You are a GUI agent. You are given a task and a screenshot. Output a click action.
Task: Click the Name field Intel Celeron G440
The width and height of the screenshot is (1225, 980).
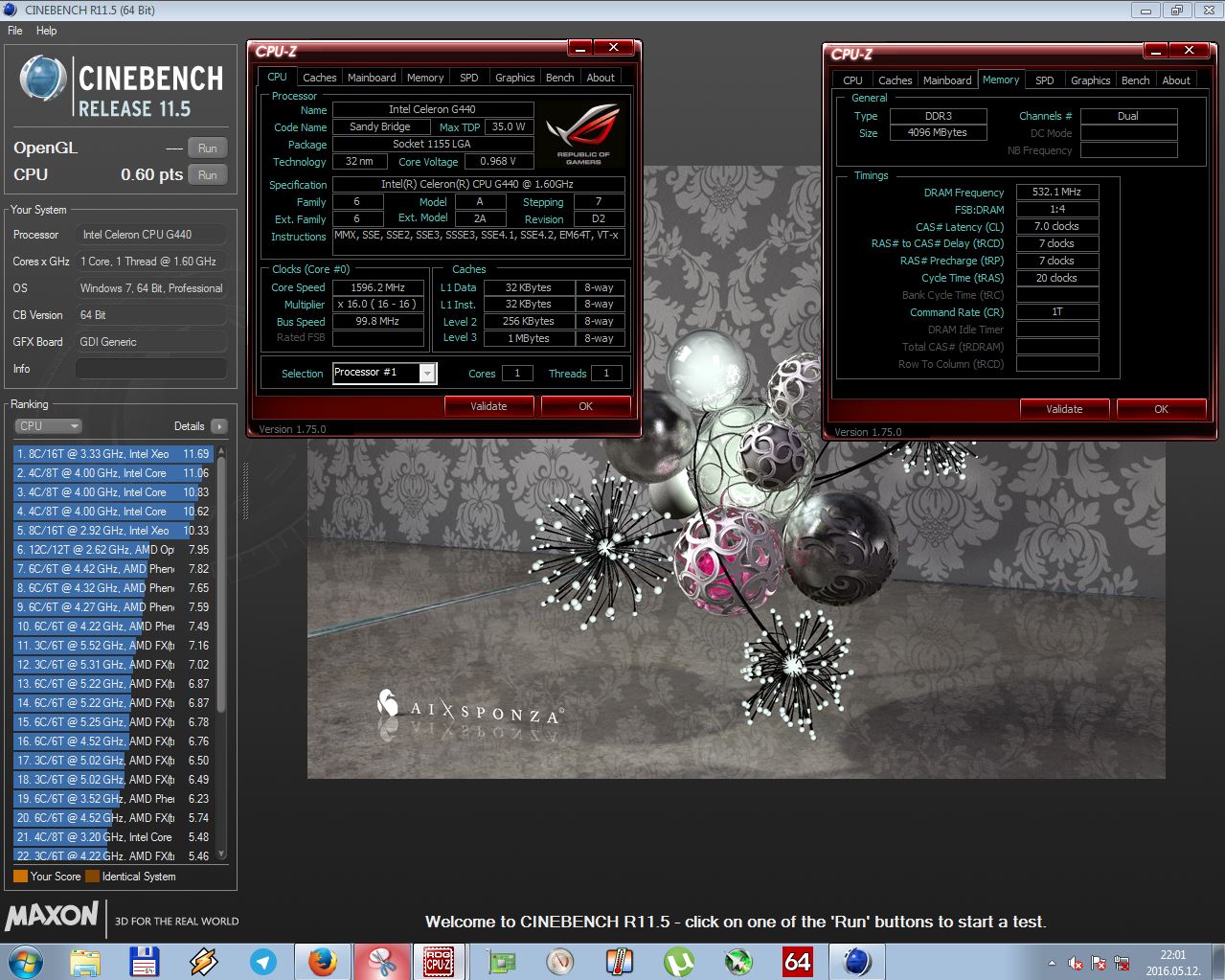pos(432,109)
